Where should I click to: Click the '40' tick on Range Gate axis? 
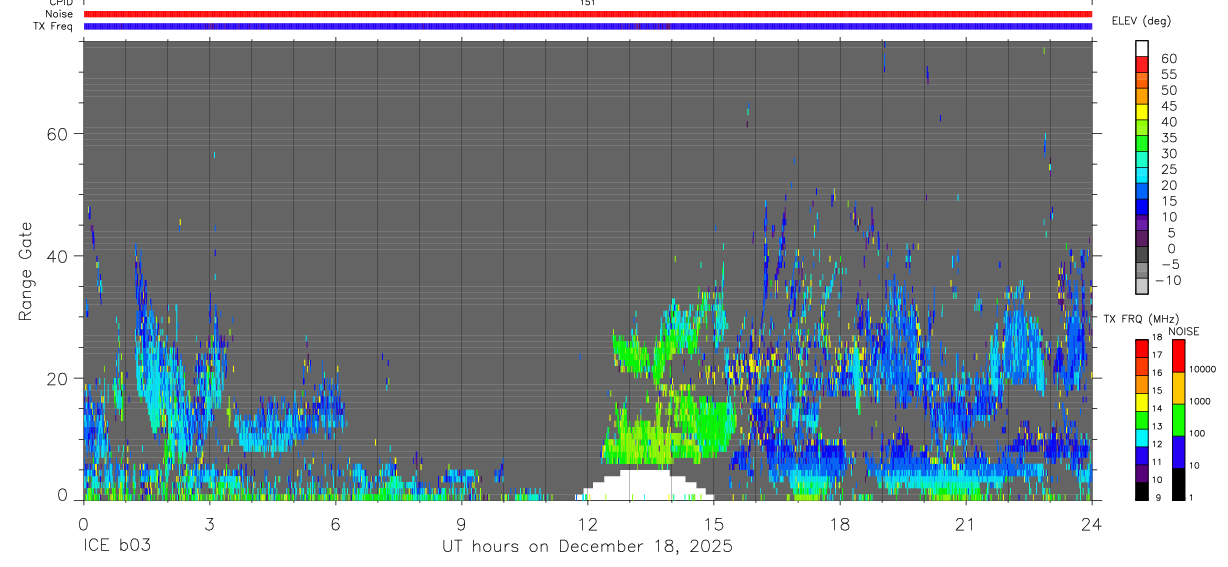click(x=58, y=256)
